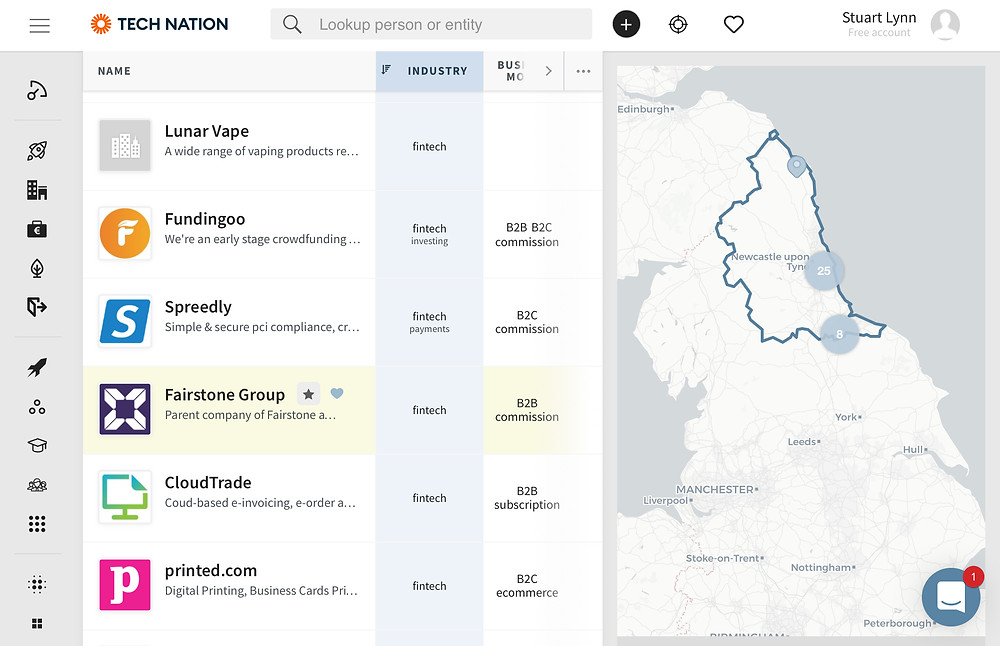Open the people group sidebar icon
1000x646 pixels.
click(x=37, y=485)
